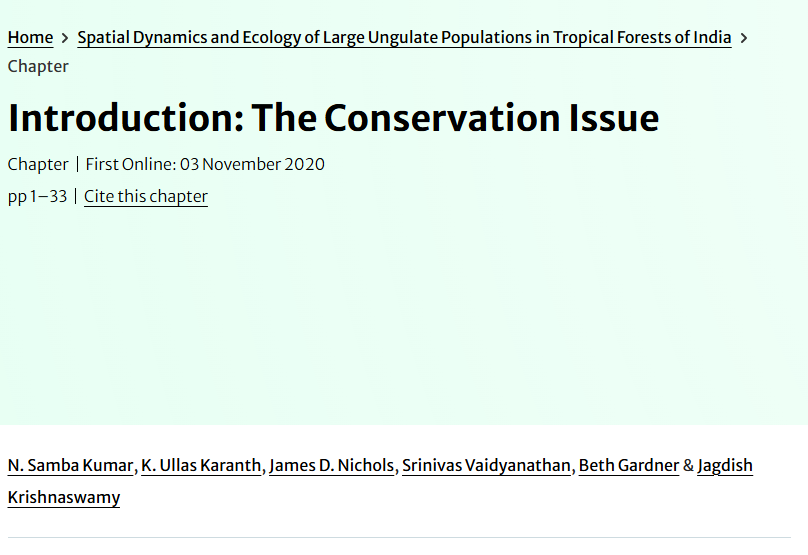Open author N. Samba Kumar
Screen dimensions: 808x555
tap(70, 465)
